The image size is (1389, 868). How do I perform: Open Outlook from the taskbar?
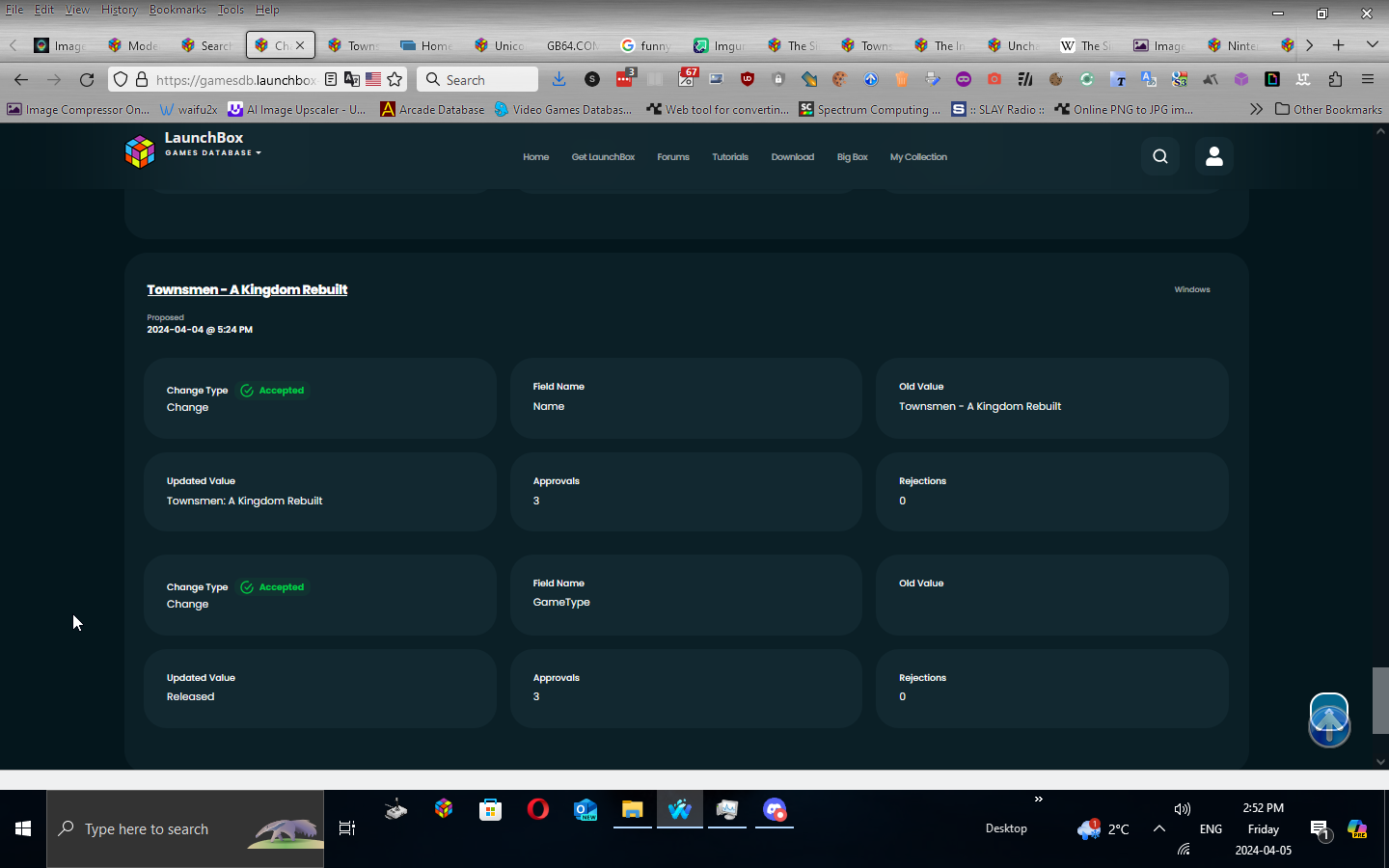tap(586, 810)
